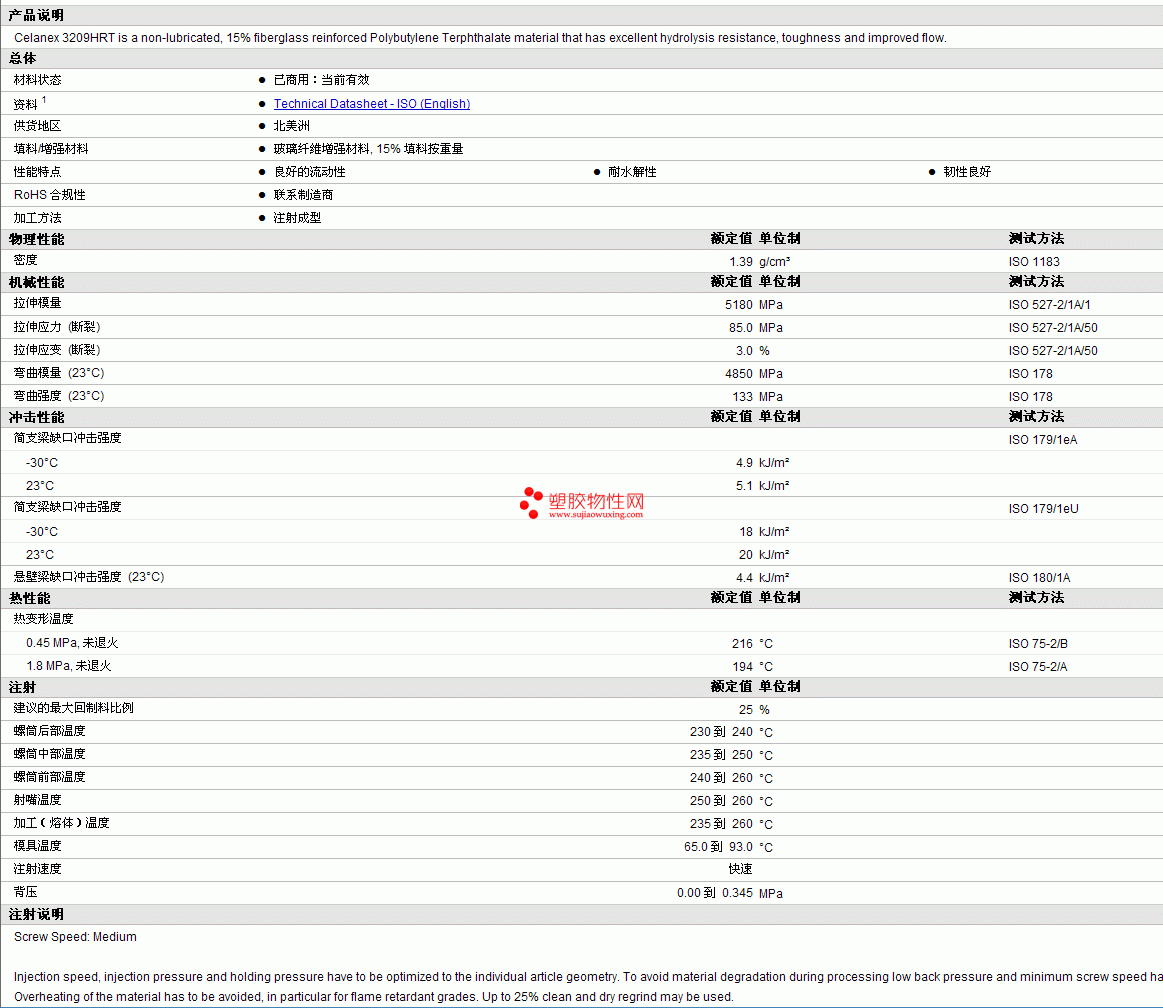Select the 冲击性能 section header

pos(36,418)
